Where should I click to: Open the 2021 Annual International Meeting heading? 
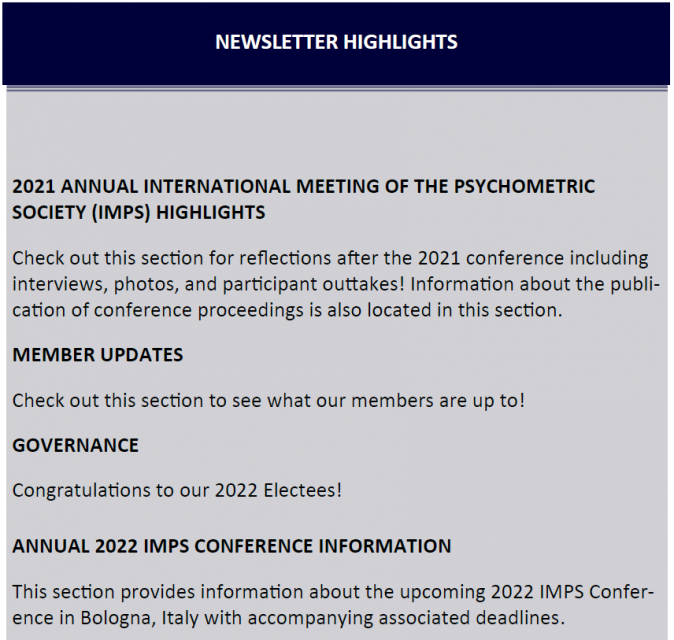point(303,199)
